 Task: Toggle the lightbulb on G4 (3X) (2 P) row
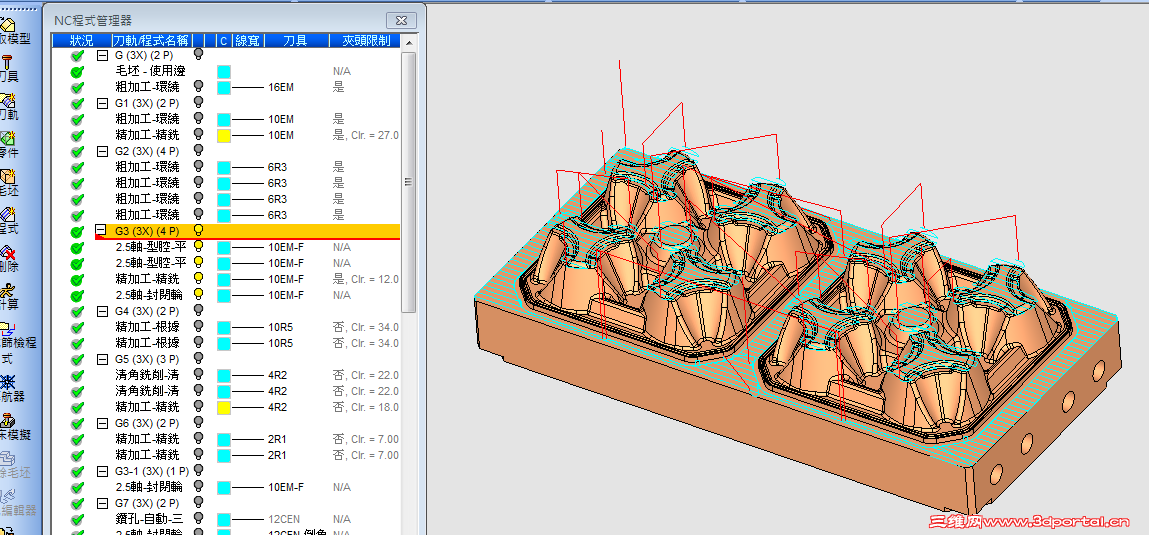198,310
